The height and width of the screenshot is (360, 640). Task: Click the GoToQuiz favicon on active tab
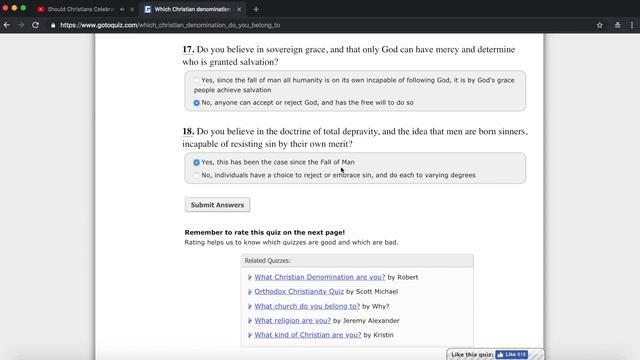(x=147, y=9)
